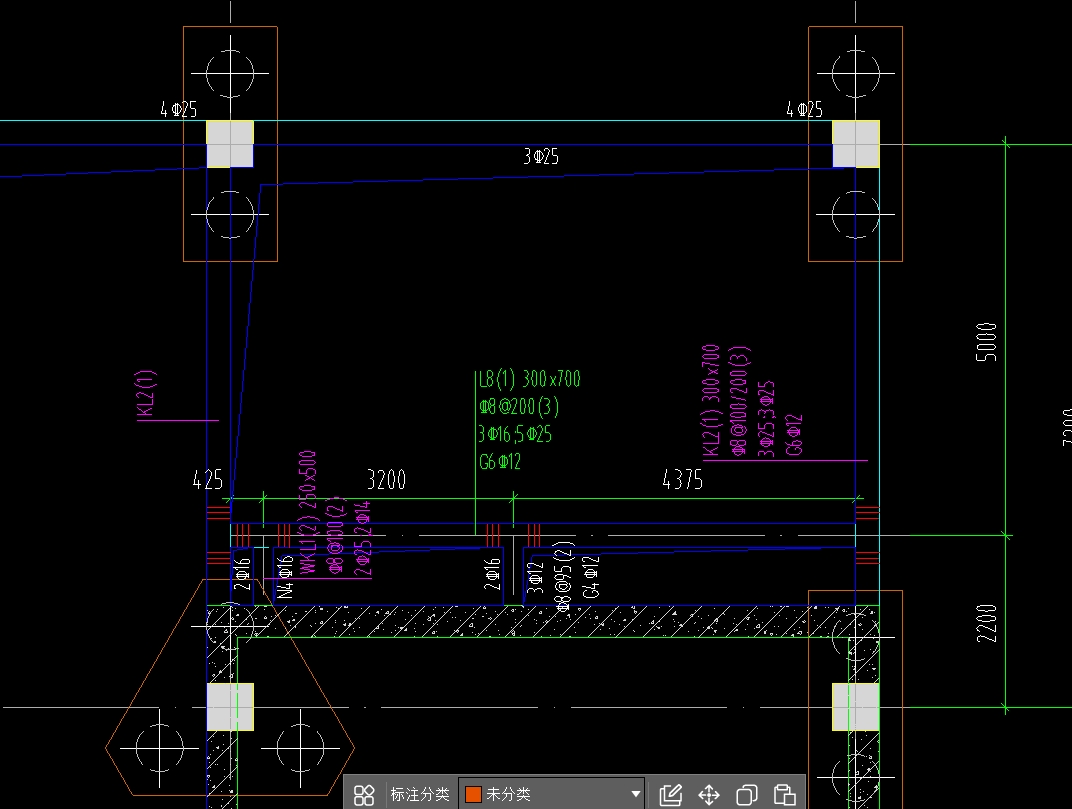
Task: Click the magenta KL2(1) 300x700 label
Action: tap(711, 400)
